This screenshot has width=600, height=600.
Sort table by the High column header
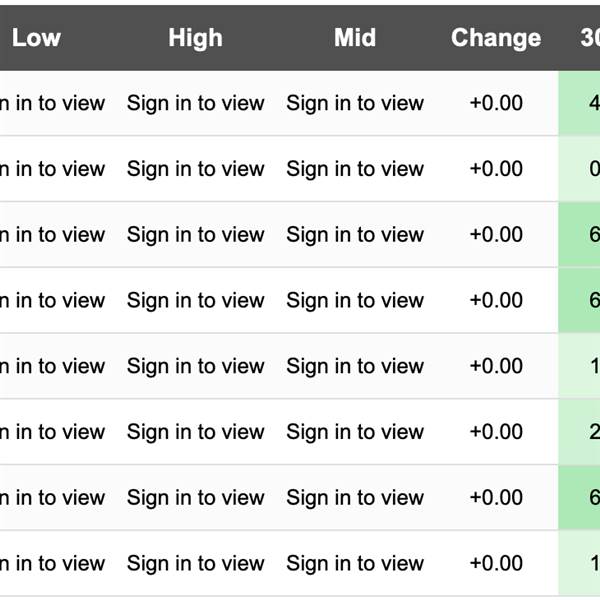point(196,38)
